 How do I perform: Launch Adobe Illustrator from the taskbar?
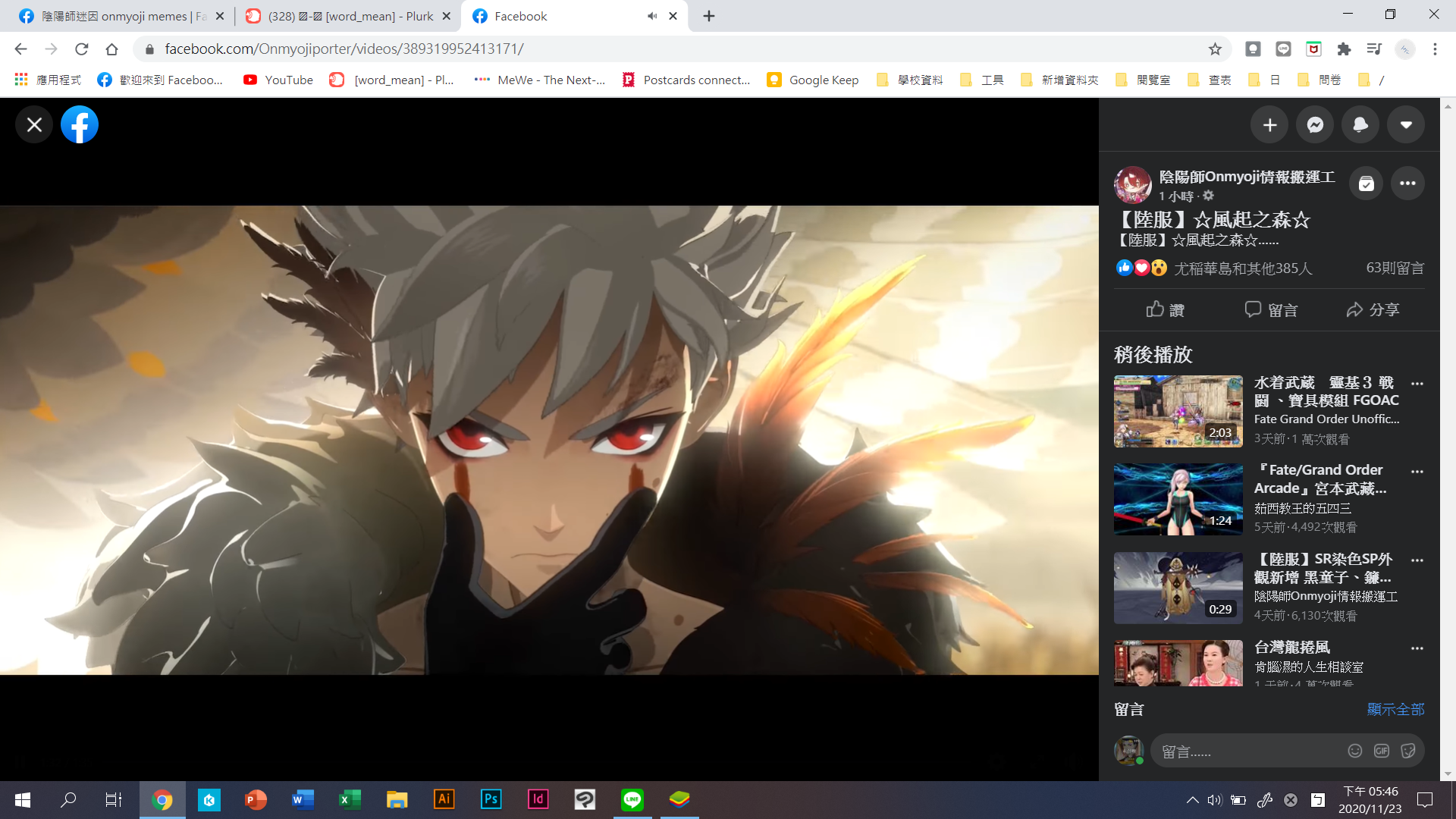(x=444, y=799)
